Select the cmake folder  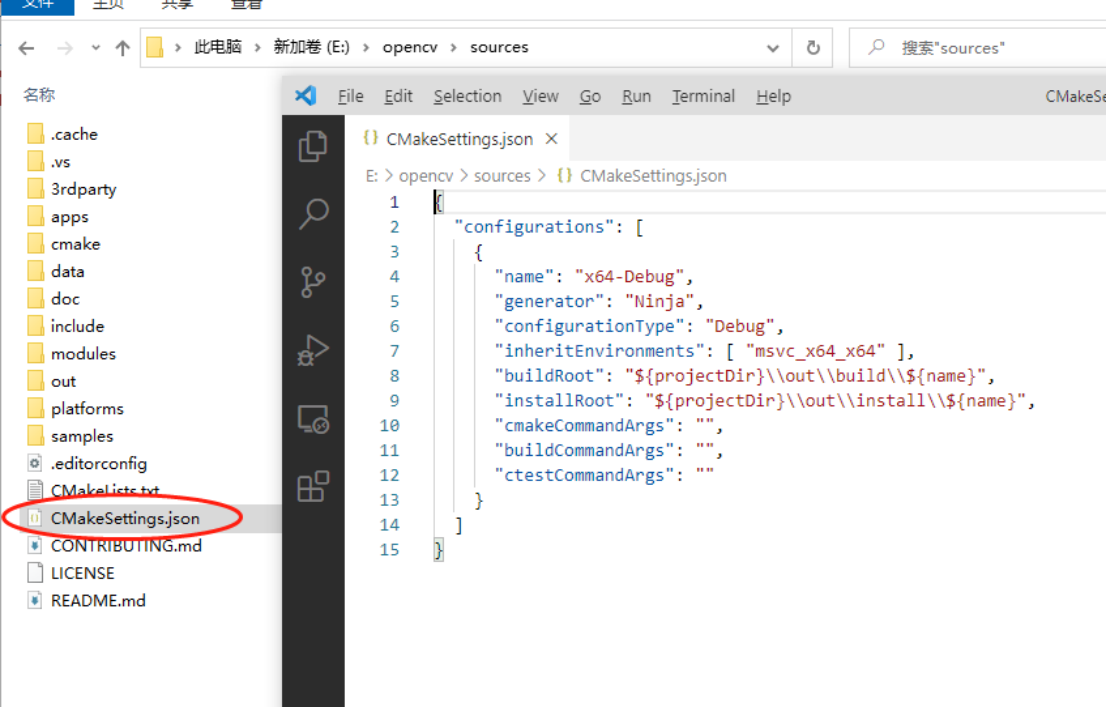(x=75, y=244)
